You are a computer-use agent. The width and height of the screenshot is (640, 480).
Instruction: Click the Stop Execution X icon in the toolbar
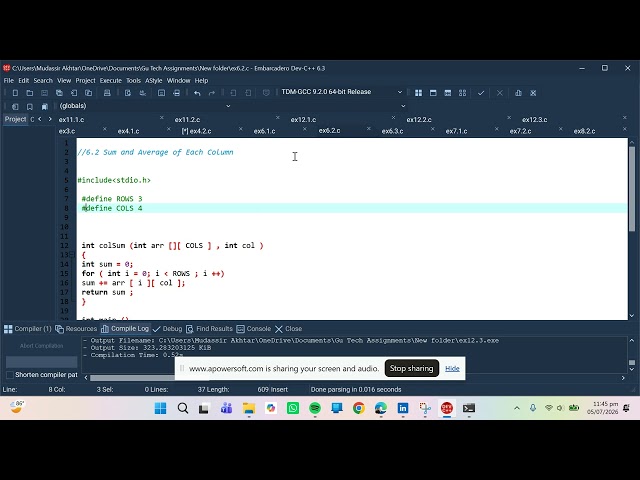pyautogui.click(x=500, y=93)
